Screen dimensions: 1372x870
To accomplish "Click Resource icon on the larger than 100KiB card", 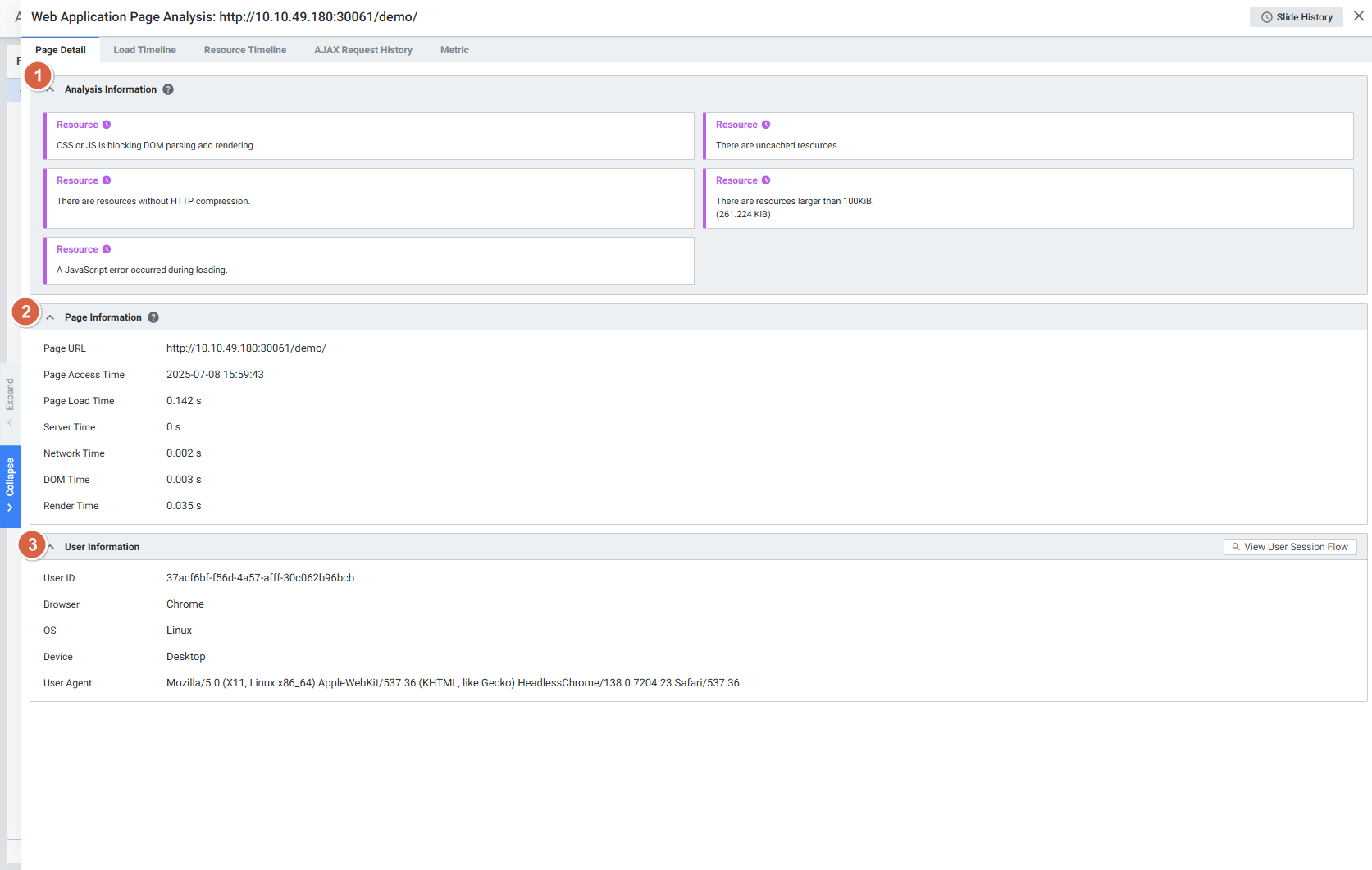I will point(766,180).
